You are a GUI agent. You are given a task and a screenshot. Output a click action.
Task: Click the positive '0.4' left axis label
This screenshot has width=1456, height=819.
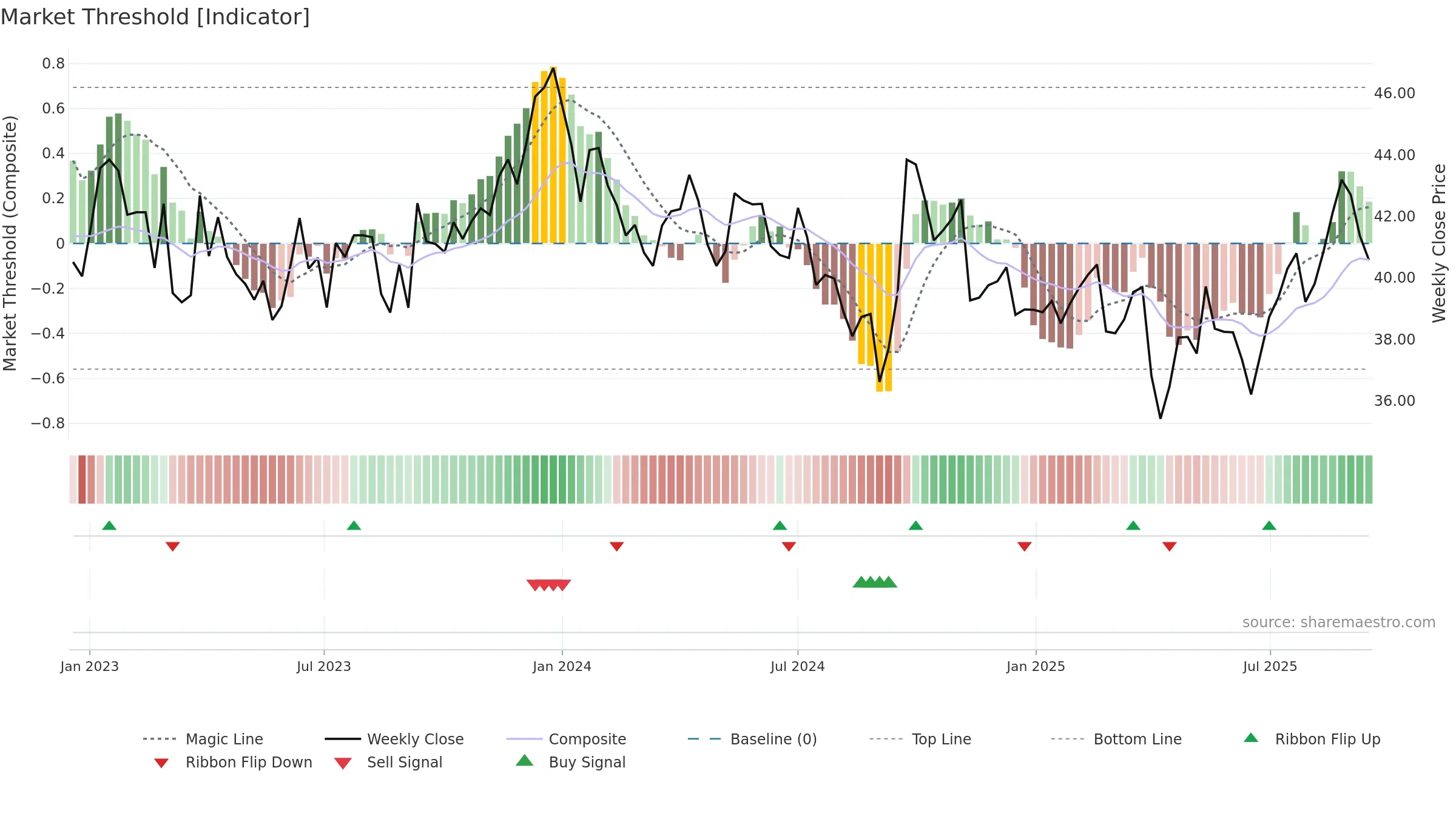[x=53, y=153]
